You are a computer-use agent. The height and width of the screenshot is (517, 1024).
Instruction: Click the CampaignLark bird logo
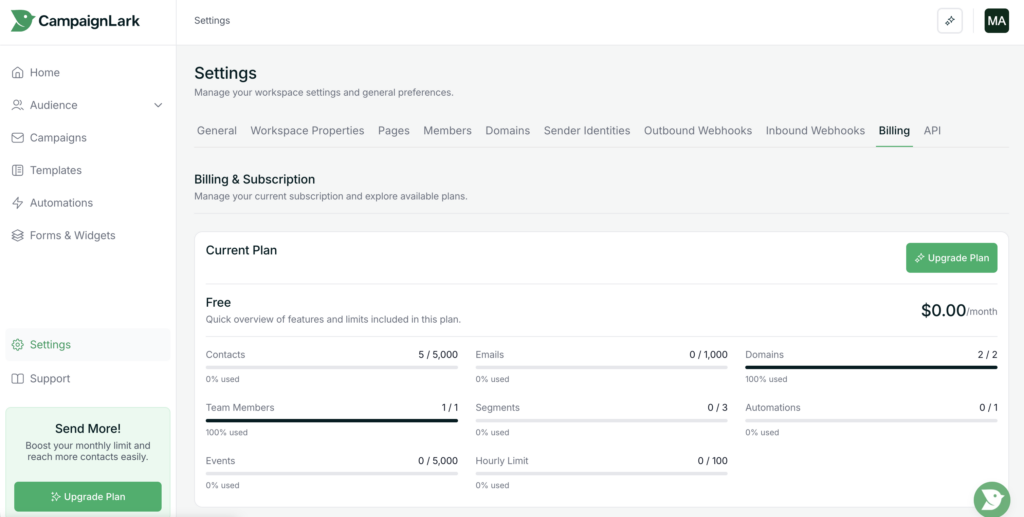point(22,21)
